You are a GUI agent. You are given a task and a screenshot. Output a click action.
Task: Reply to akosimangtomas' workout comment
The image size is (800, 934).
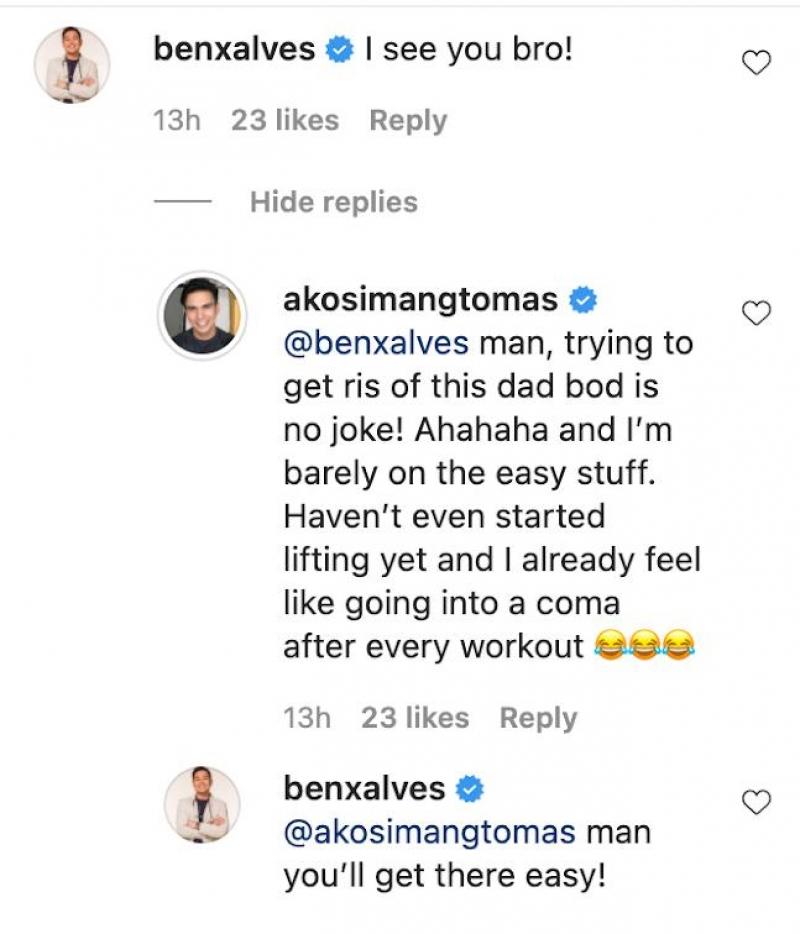click(x=538, y=718)
